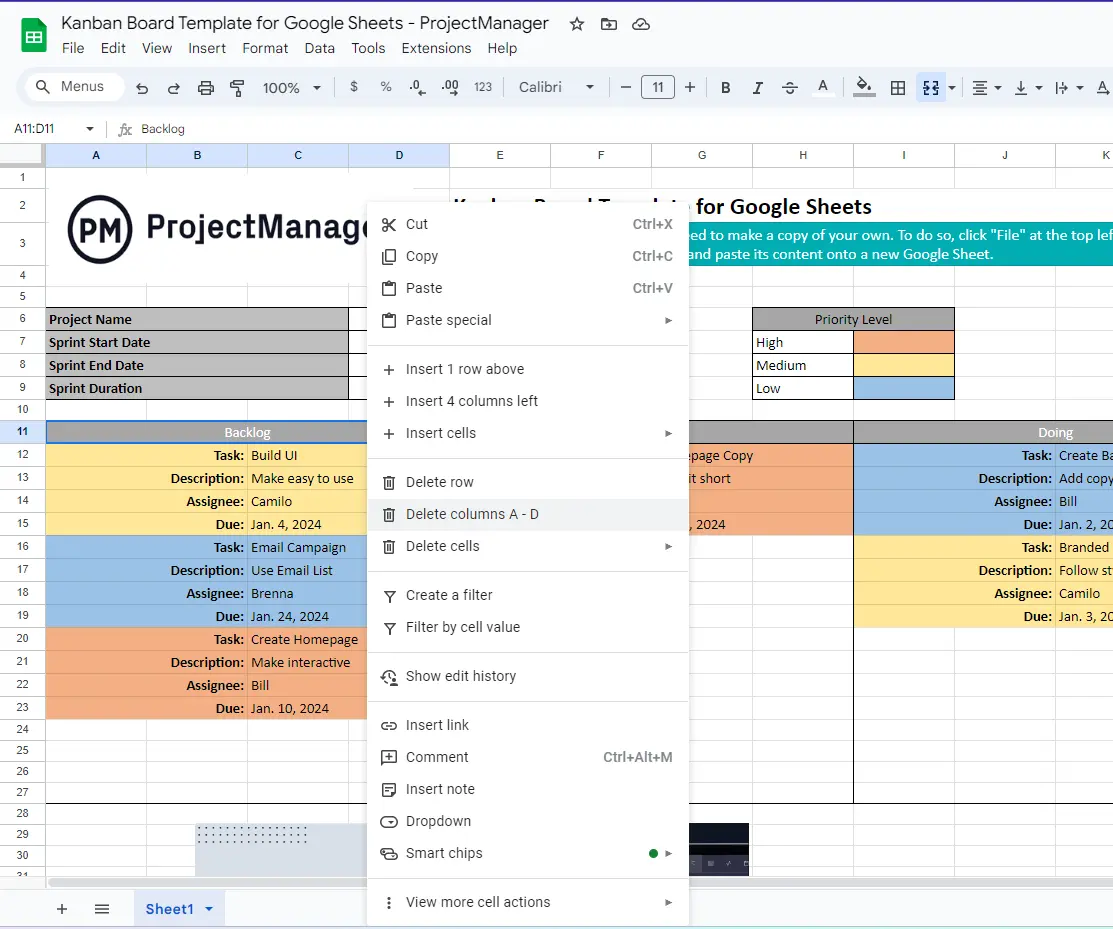Choose Cut from context menu

(527, 224)
